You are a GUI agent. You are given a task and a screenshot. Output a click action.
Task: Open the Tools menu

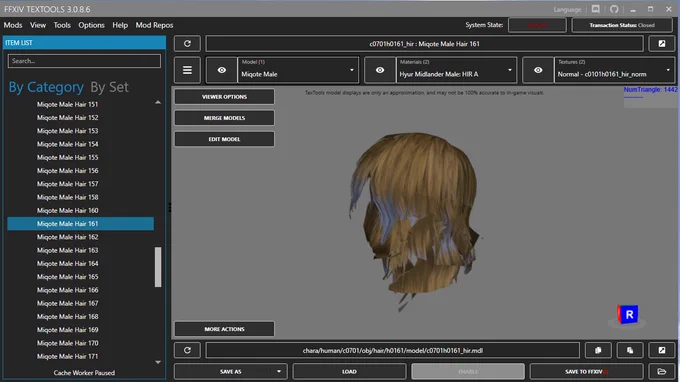point(62,25)
